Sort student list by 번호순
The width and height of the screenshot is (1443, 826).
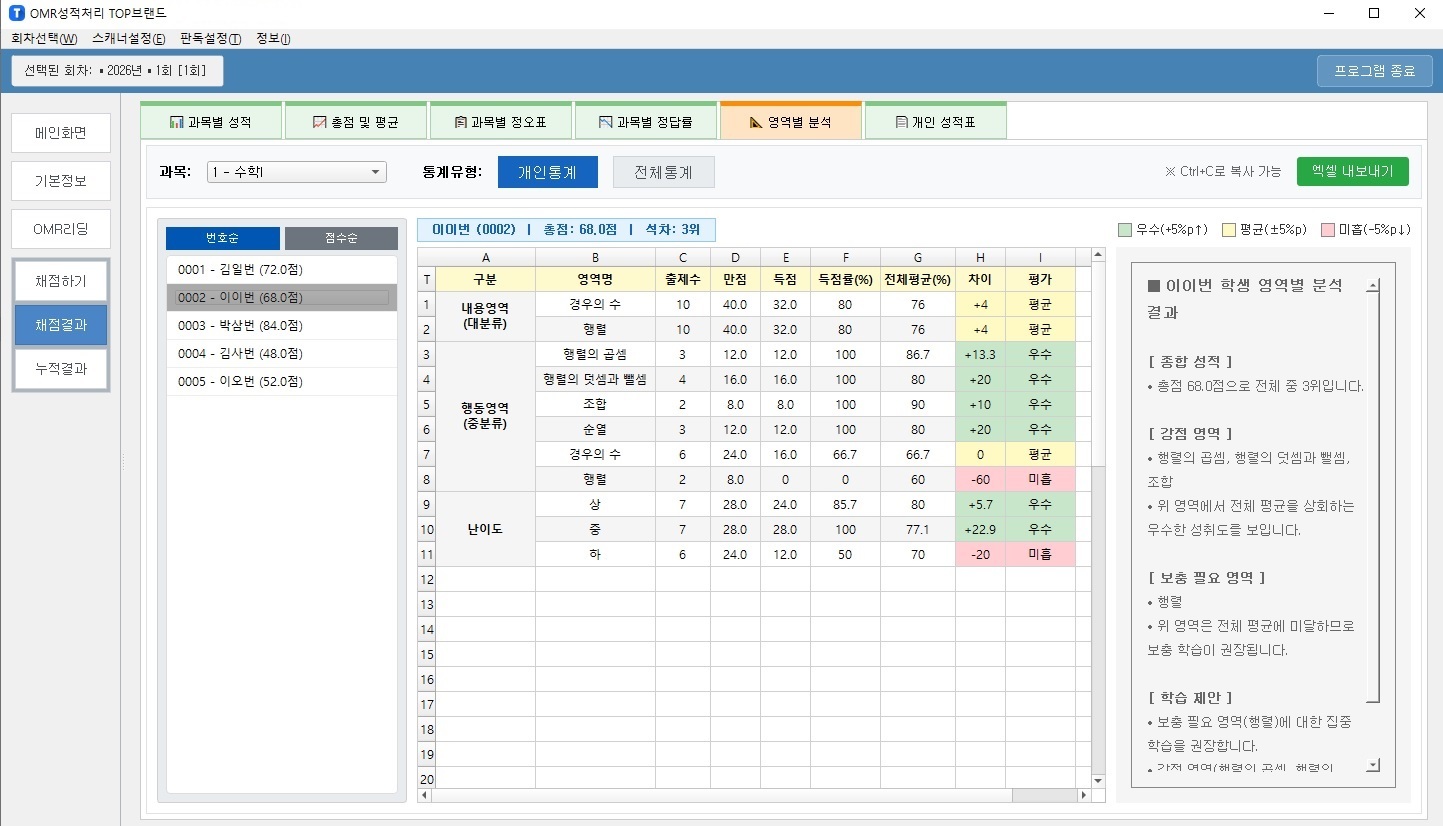pos(222,238)
